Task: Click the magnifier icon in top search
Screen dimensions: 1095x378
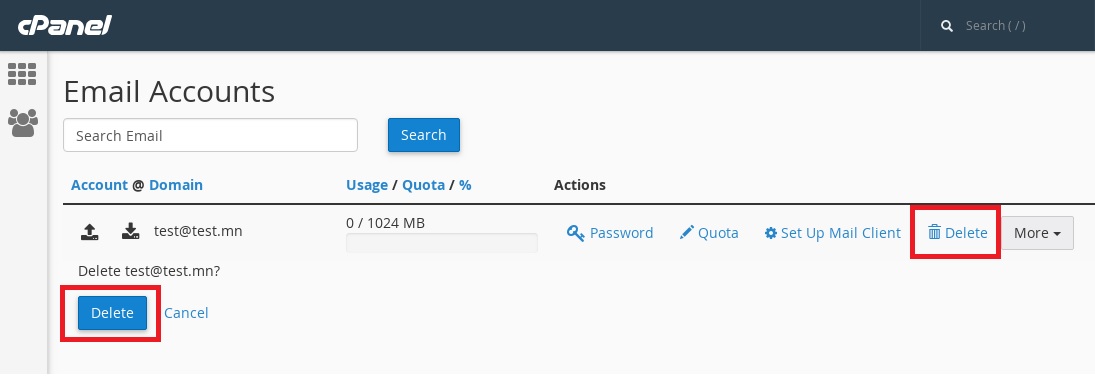Action: [x=947, y=26]
